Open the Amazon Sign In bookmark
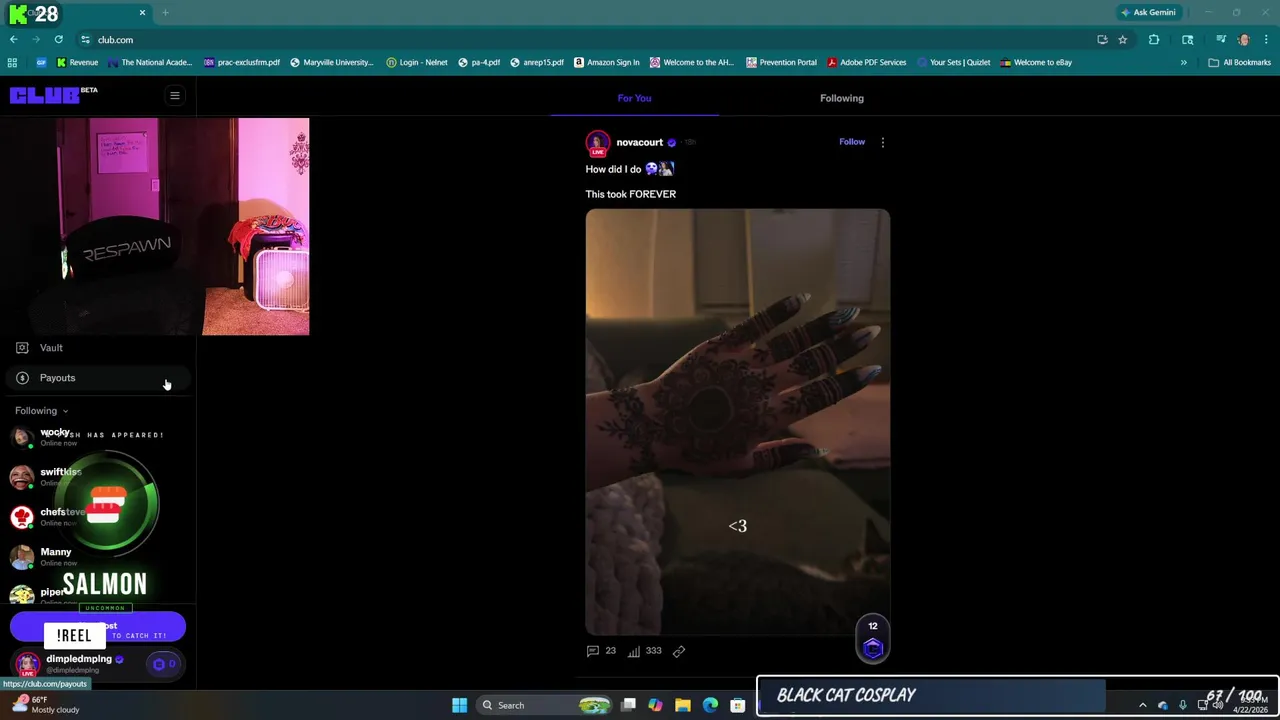 [607, 62]
